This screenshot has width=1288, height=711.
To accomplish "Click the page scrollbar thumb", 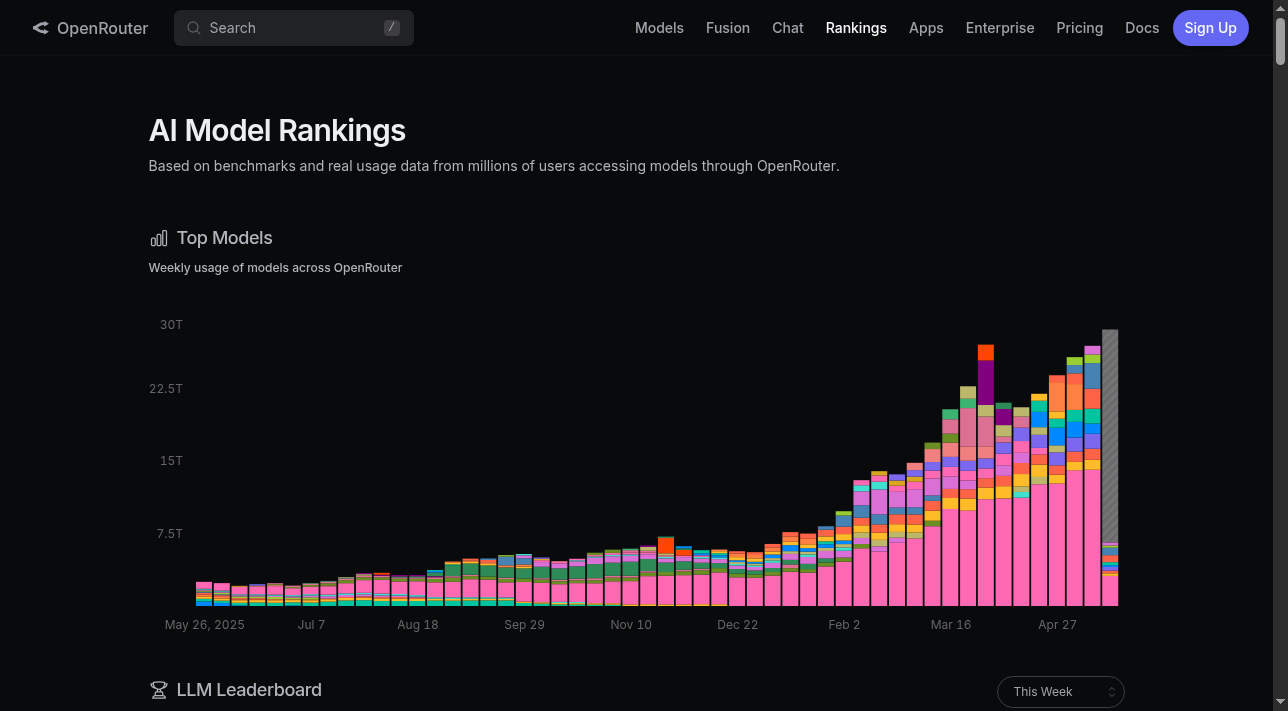I will coord(1280,40).
